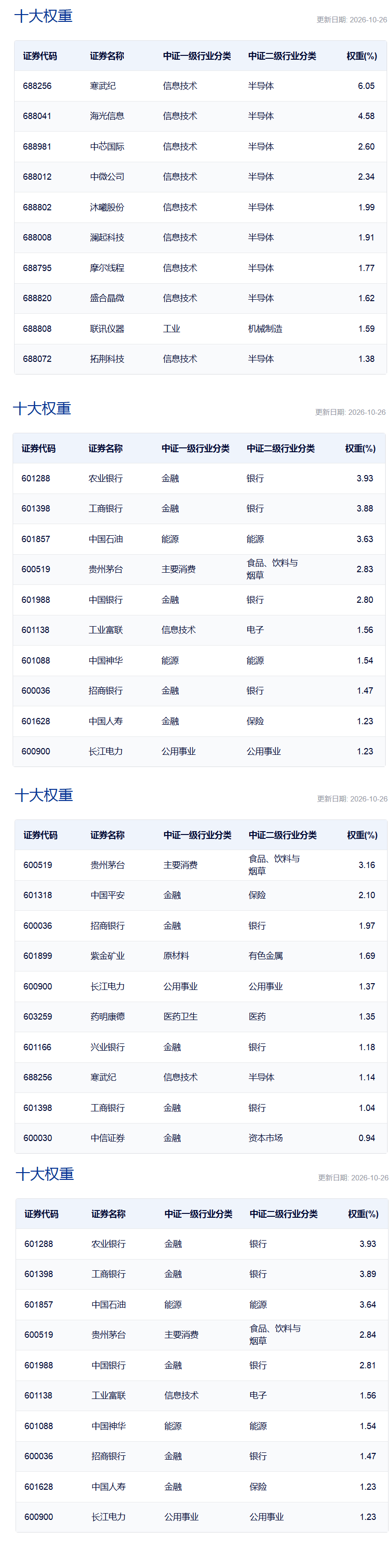Viewport: 391px width, 1568px height.
Task: Click the 原材料 industry cell
Action: pyautogui.click(x=177, y=956)
